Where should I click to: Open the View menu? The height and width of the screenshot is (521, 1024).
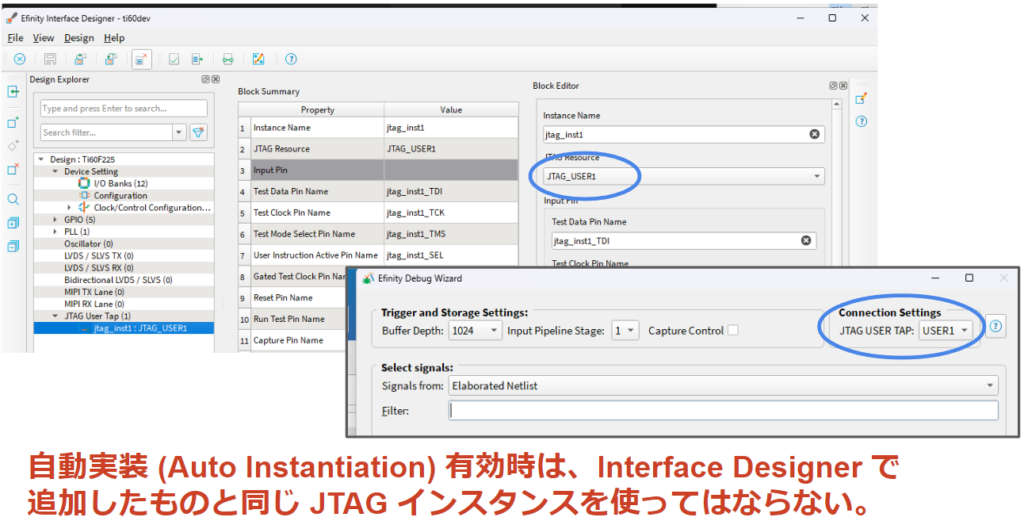click(44, 38)
